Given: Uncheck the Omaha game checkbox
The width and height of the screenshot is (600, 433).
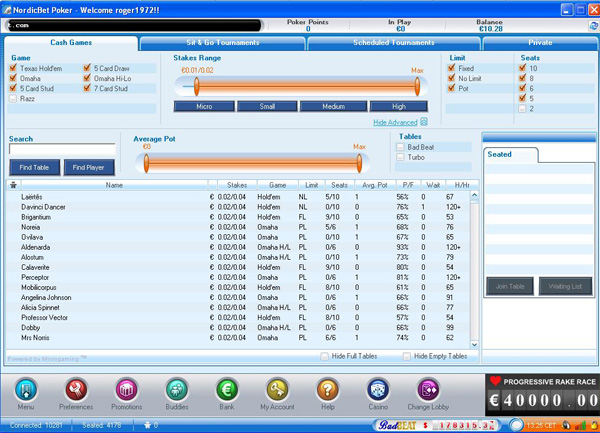Looking at the screenshot, I should 13,78.
